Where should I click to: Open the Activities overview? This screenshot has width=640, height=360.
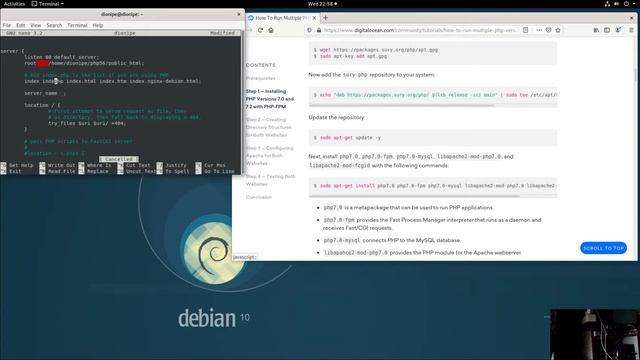click(x=14, y=4)
